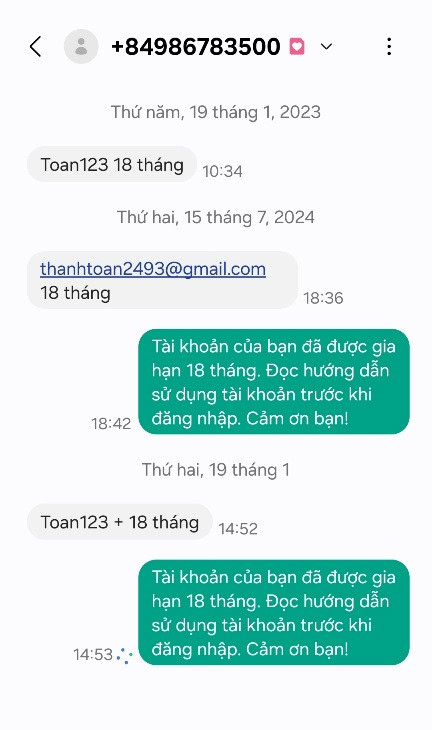
Task: Tap the 14:52 message timestamp
Action: point(238,529)
